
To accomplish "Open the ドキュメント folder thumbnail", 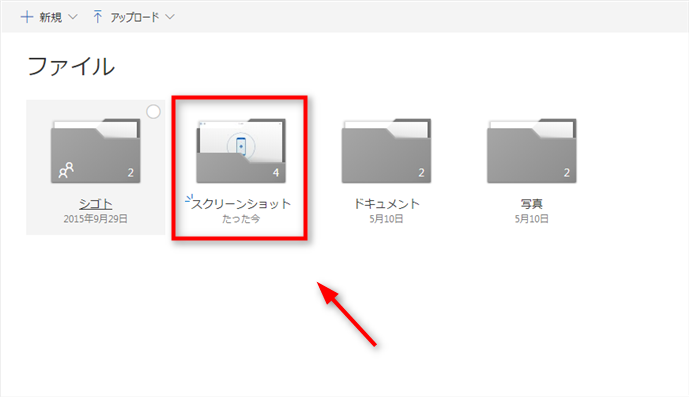I will click(386, 150).
